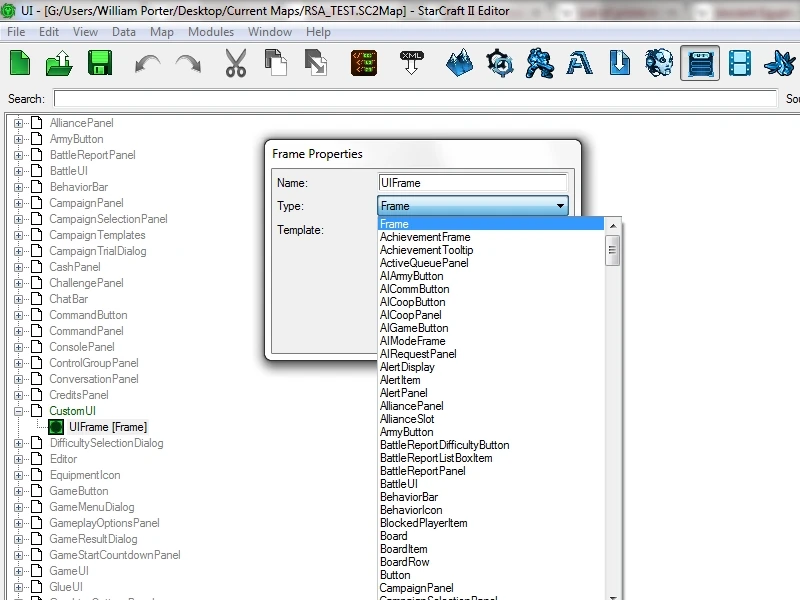Viewport: 800px width, 600px height.
Task: Click the Open file folder icon
Action: 59,63
